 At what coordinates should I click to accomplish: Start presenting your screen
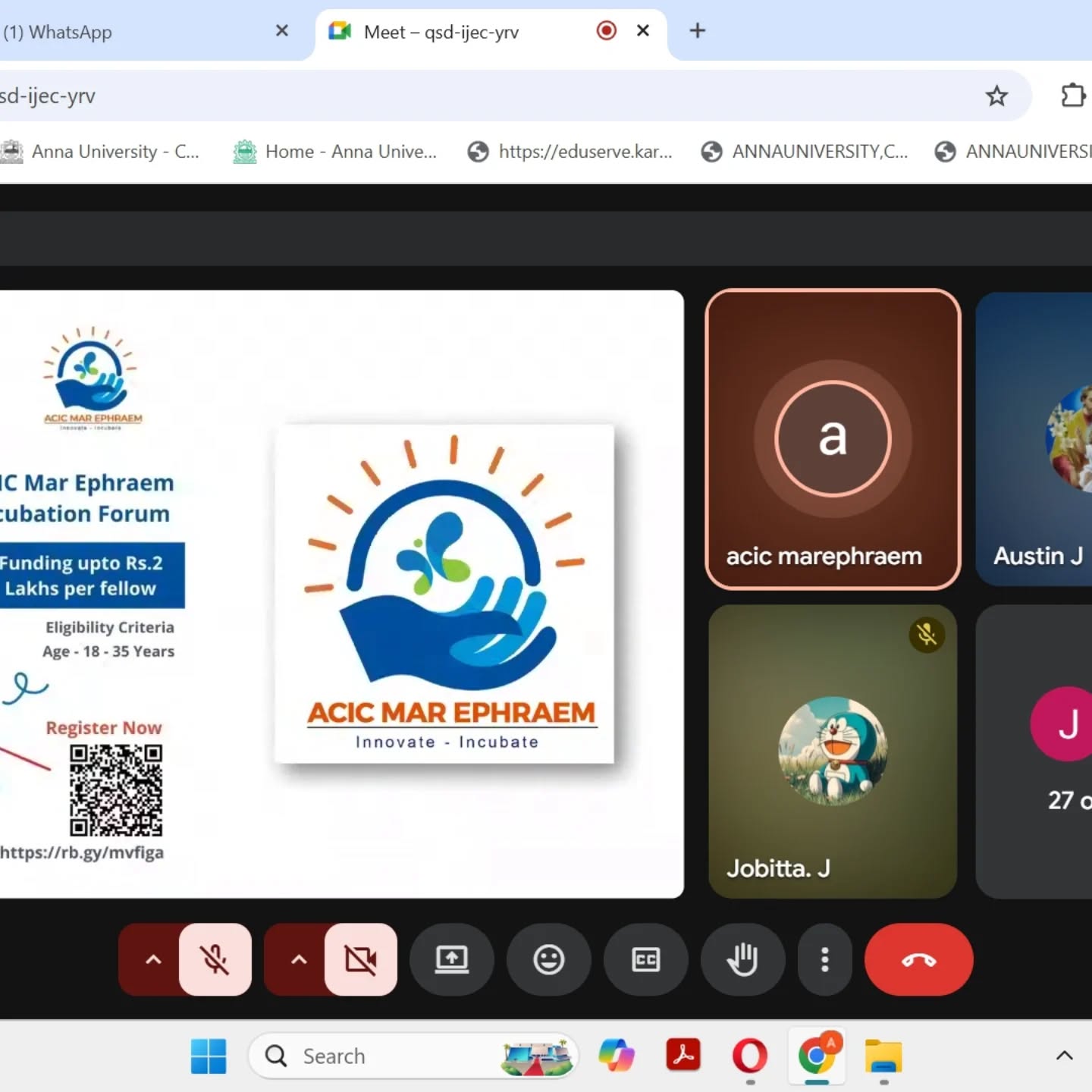point(452,959)
